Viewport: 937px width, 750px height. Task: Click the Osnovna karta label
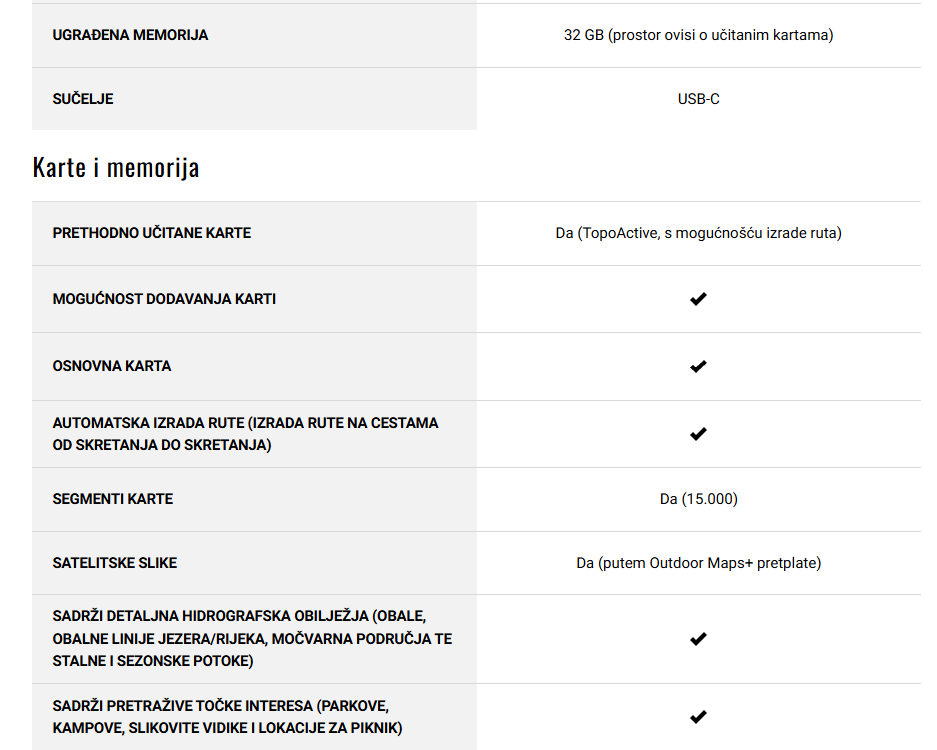pos(112,366)
